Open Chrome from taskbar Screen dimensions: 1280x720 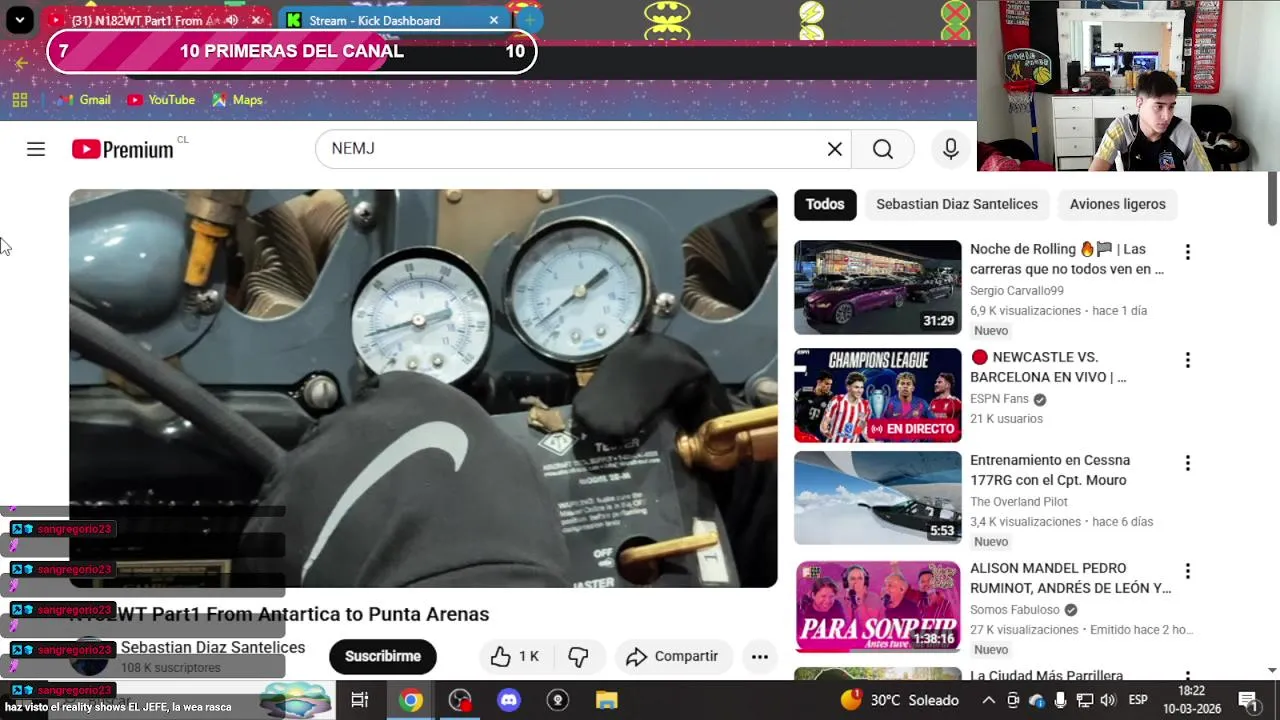[x=410, y=700]
